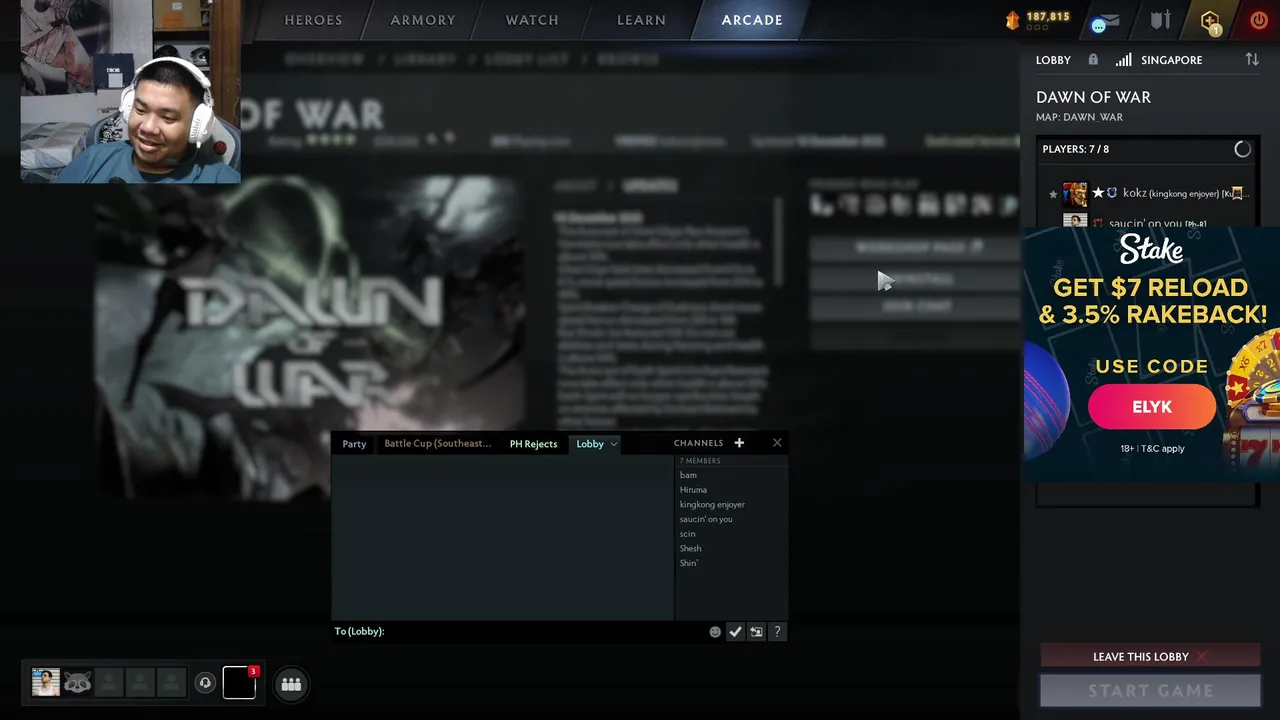
Task: Open the friends list three-people icon
Action: pyautogui.click(x=291, y=684)
